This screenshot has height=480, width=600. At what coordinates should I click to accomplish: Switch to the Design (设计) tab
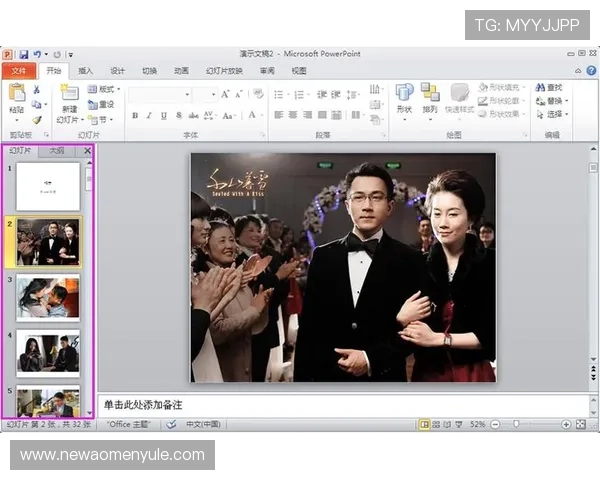117,71
